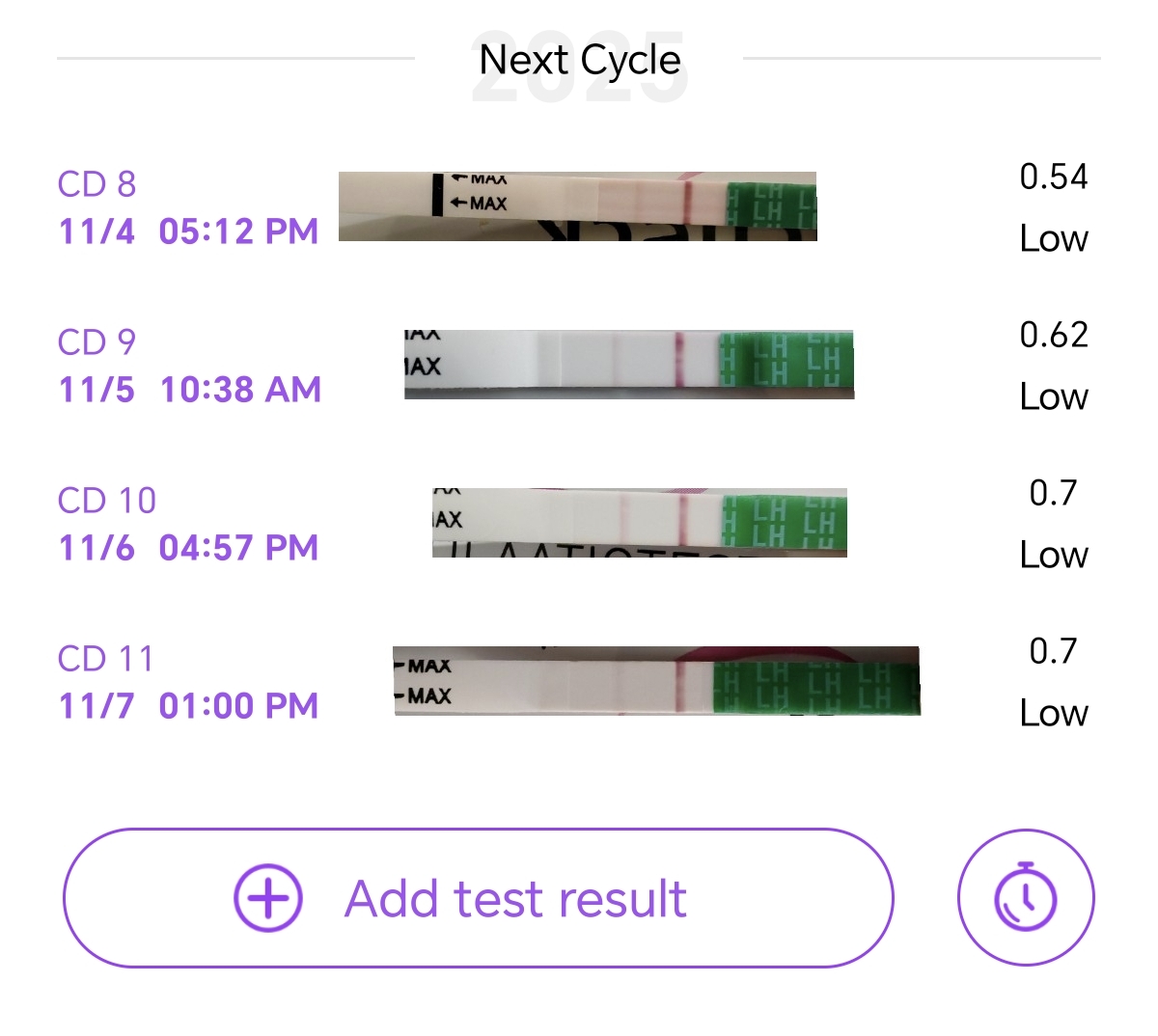
Task: Click the Low label under 0.62
Action: click(1053, 396)
